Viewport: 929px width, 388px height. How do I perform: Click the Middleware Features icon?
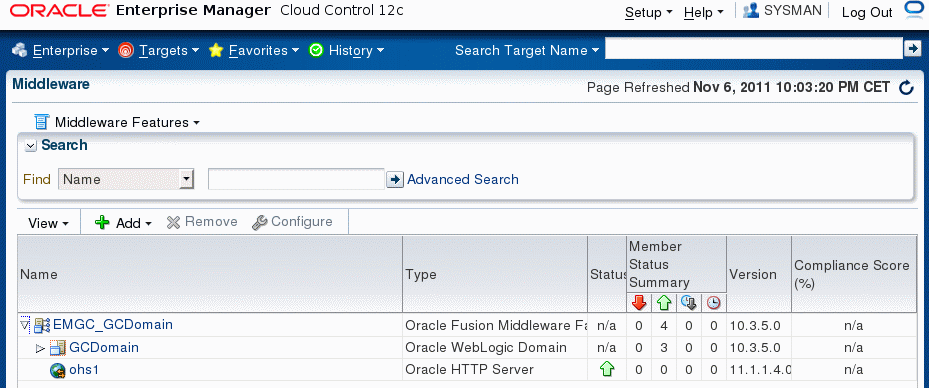pos(41,122)
